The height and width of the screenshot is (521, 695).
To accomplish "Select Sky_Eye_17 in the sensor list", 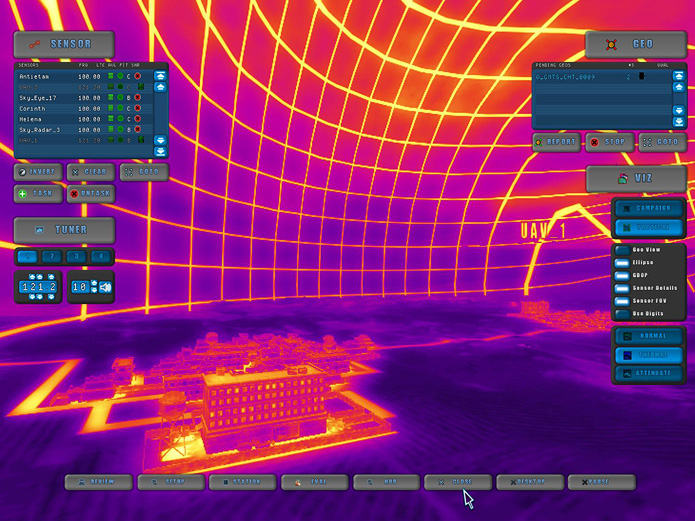I will coord(40,98).
